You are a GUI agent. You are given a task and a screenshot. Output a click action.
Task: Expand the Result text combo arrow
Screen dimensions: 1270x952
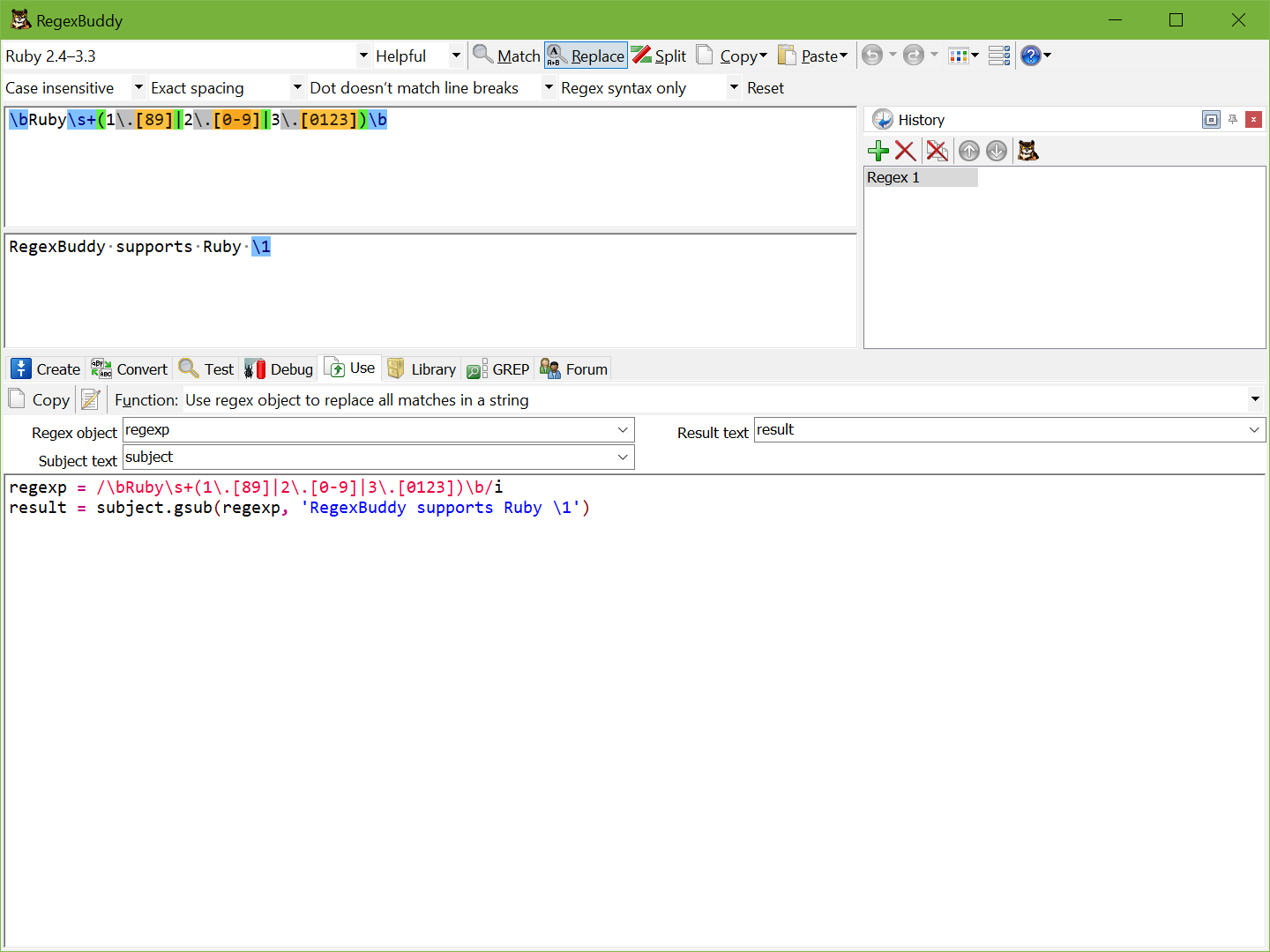click(x=1255, y=430)
